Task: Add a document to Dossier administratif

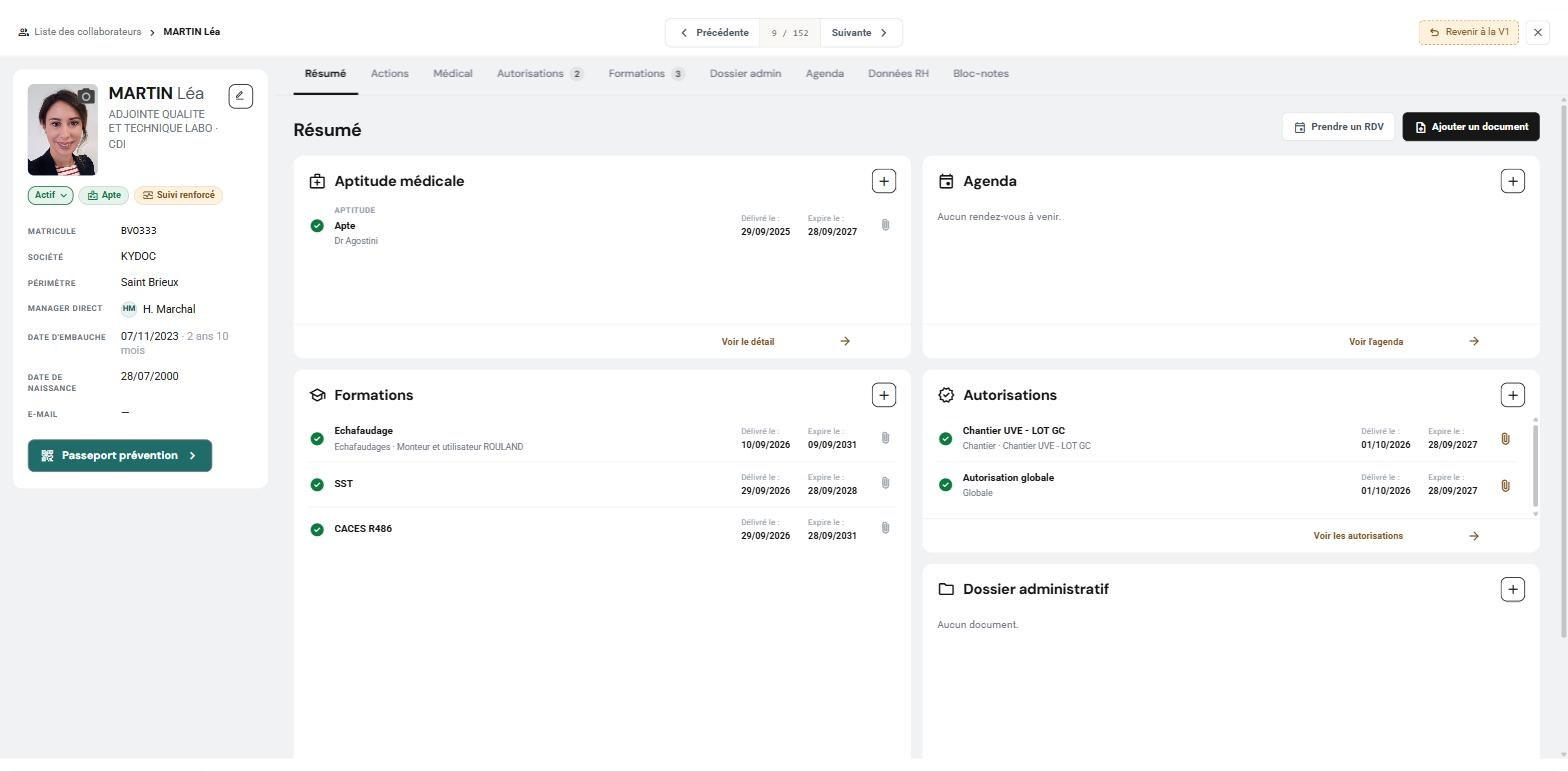Action: coord(1512,589)
